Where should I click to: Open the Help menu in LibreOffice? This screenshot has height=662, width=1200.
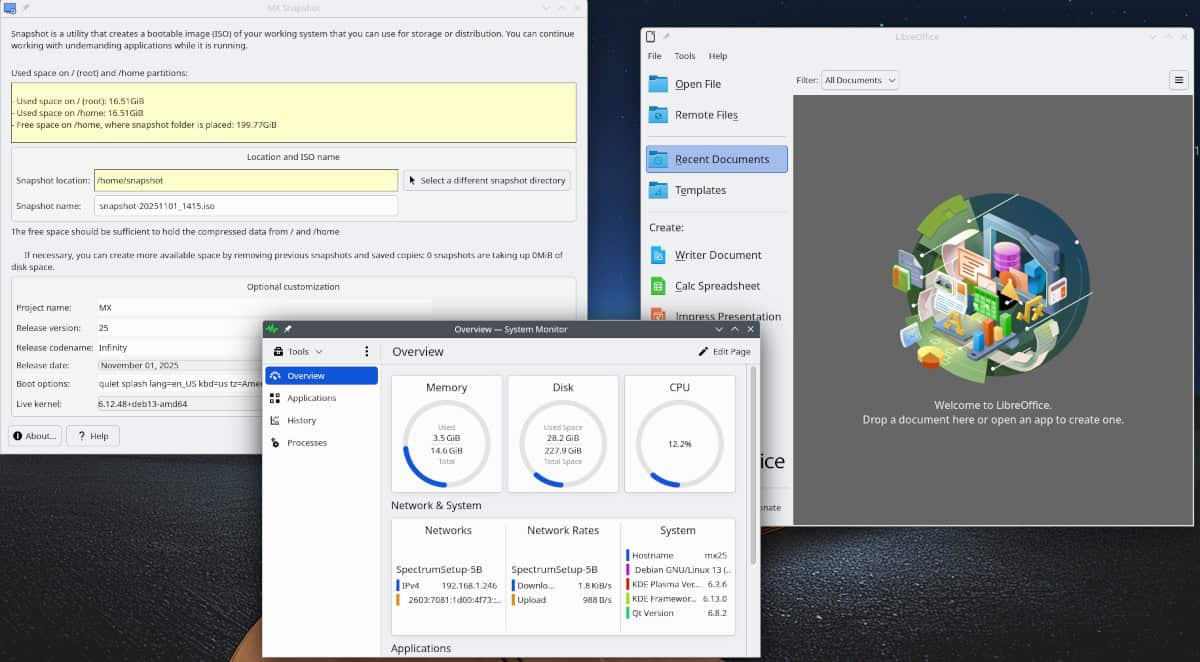(x=718, y=56)
